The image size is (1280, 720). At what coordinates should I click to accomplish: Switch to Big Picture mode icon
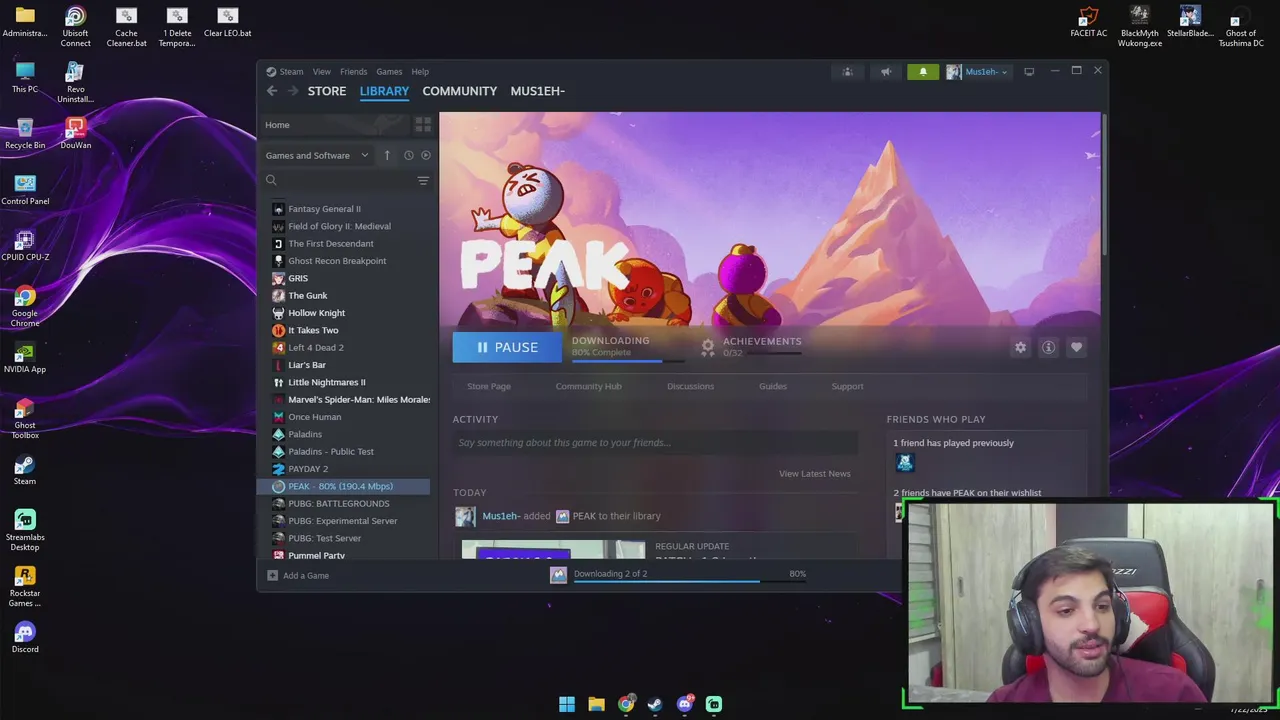tap(1029, 72)
